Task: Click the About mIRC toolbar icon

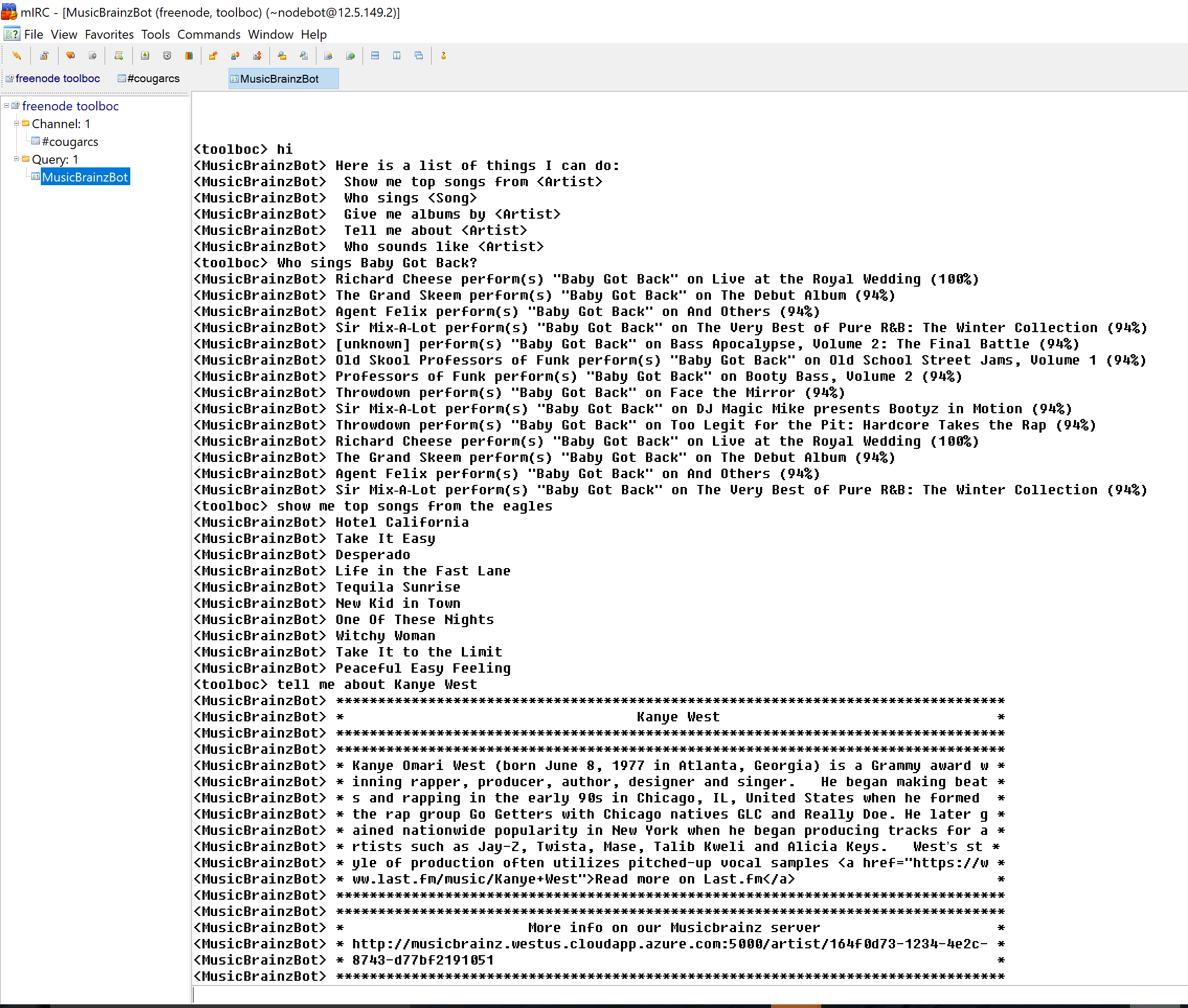Action: 444,56
